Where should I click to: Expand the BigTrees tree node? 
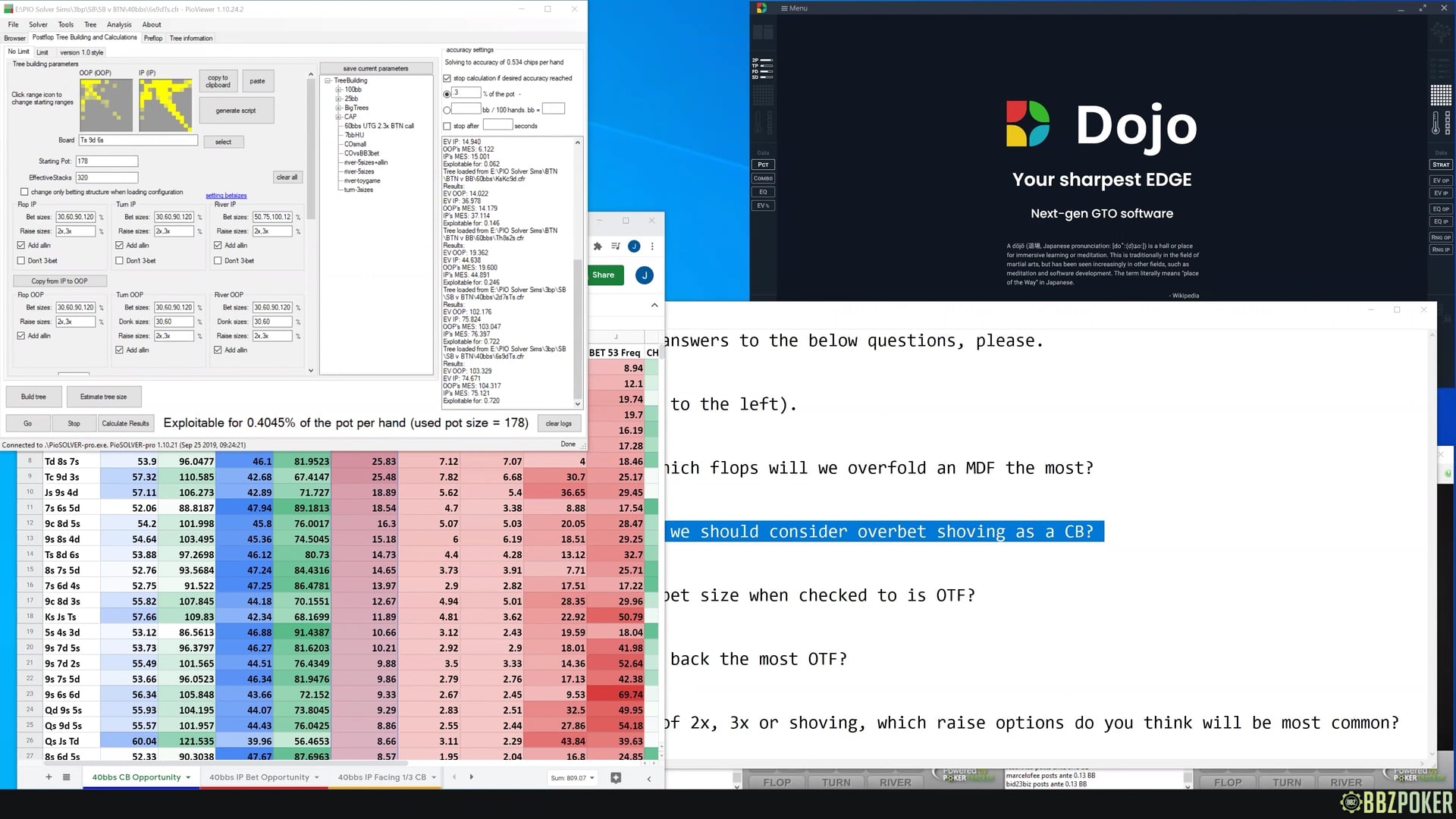click(x=339, y=108)
